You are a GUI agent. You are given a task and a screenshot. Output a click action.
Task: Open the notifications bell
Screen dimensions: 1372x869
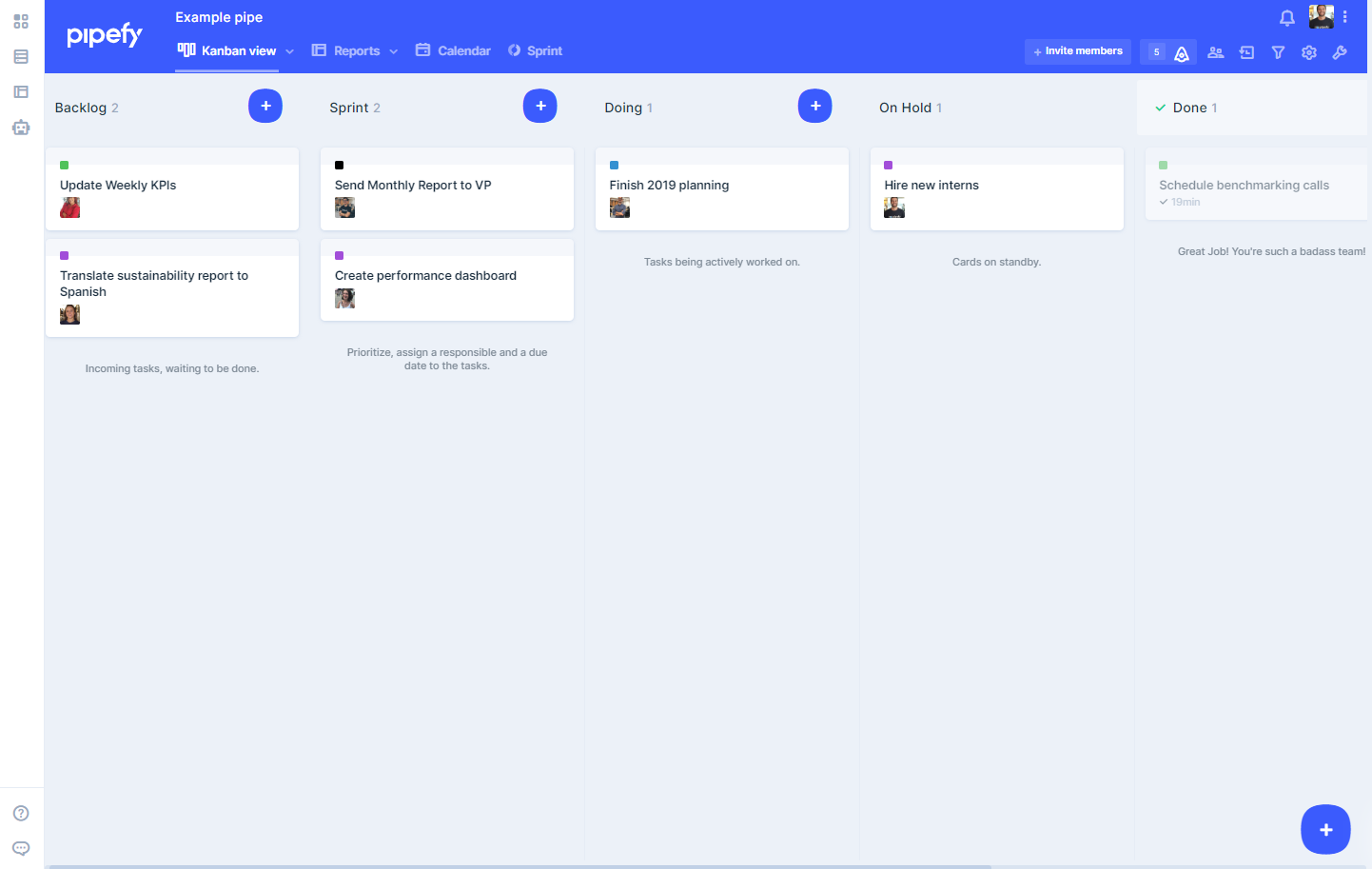[x=1286, y=17]
